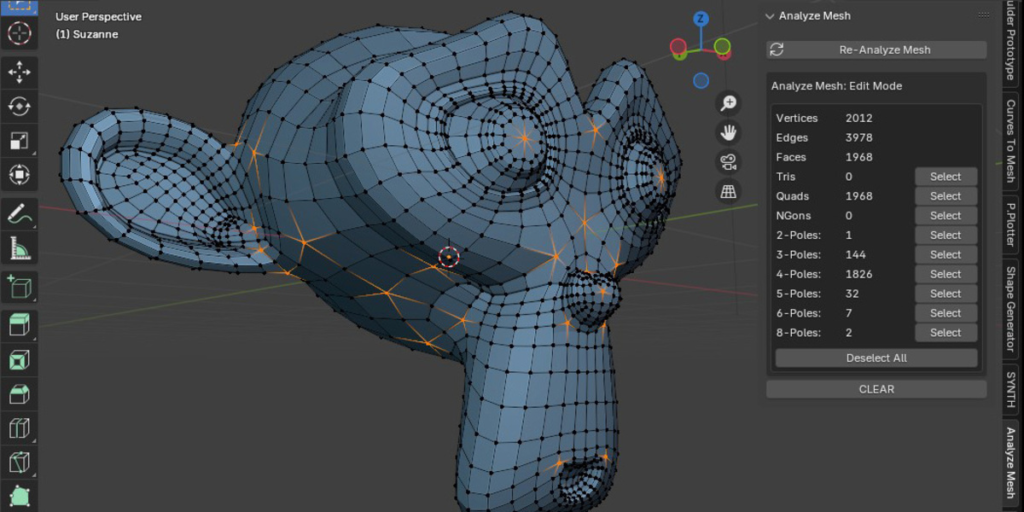Screen dimensions: 1024x512
Task: Click the 'User Perspective' viewport label
Action: click(99, 17)
